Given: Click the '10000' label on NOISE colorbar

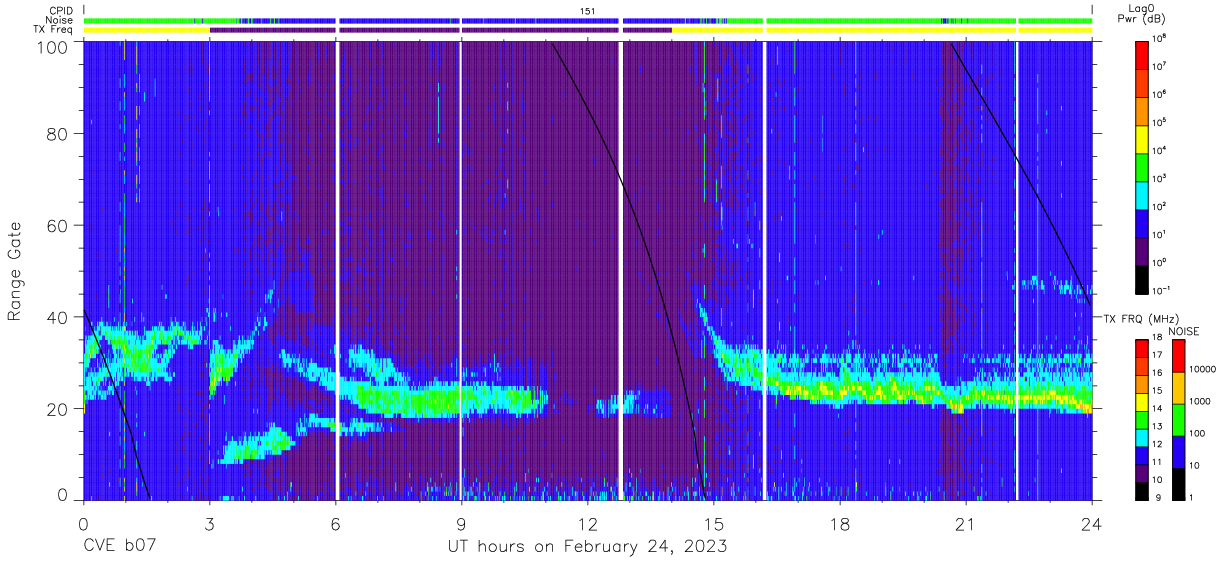Looking at the screenshot, I should pos(1205,370).
